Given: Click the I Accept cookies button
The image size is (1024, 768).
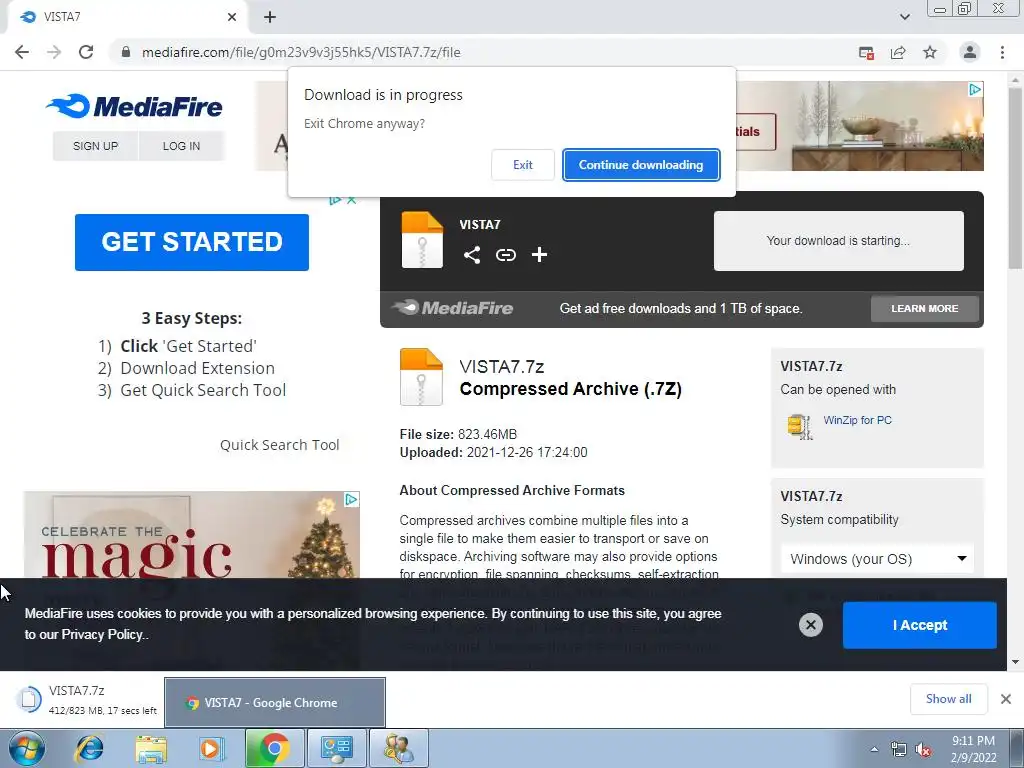Looking at the screenshot, I should [920, 625].
